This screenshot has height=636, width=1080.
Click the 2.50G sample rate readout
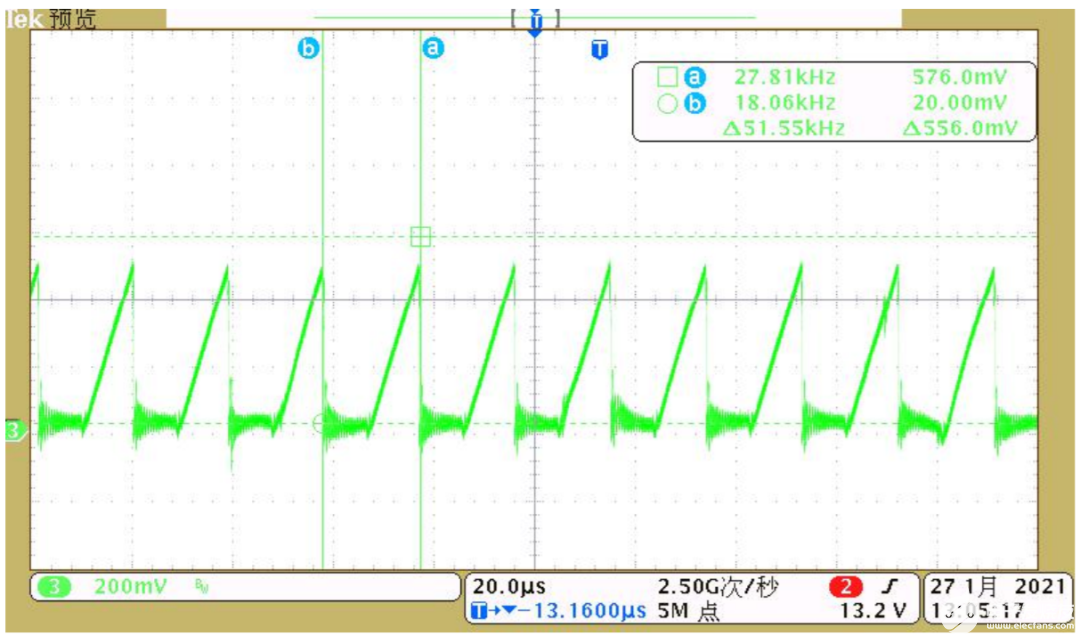[x=718, y=587]
